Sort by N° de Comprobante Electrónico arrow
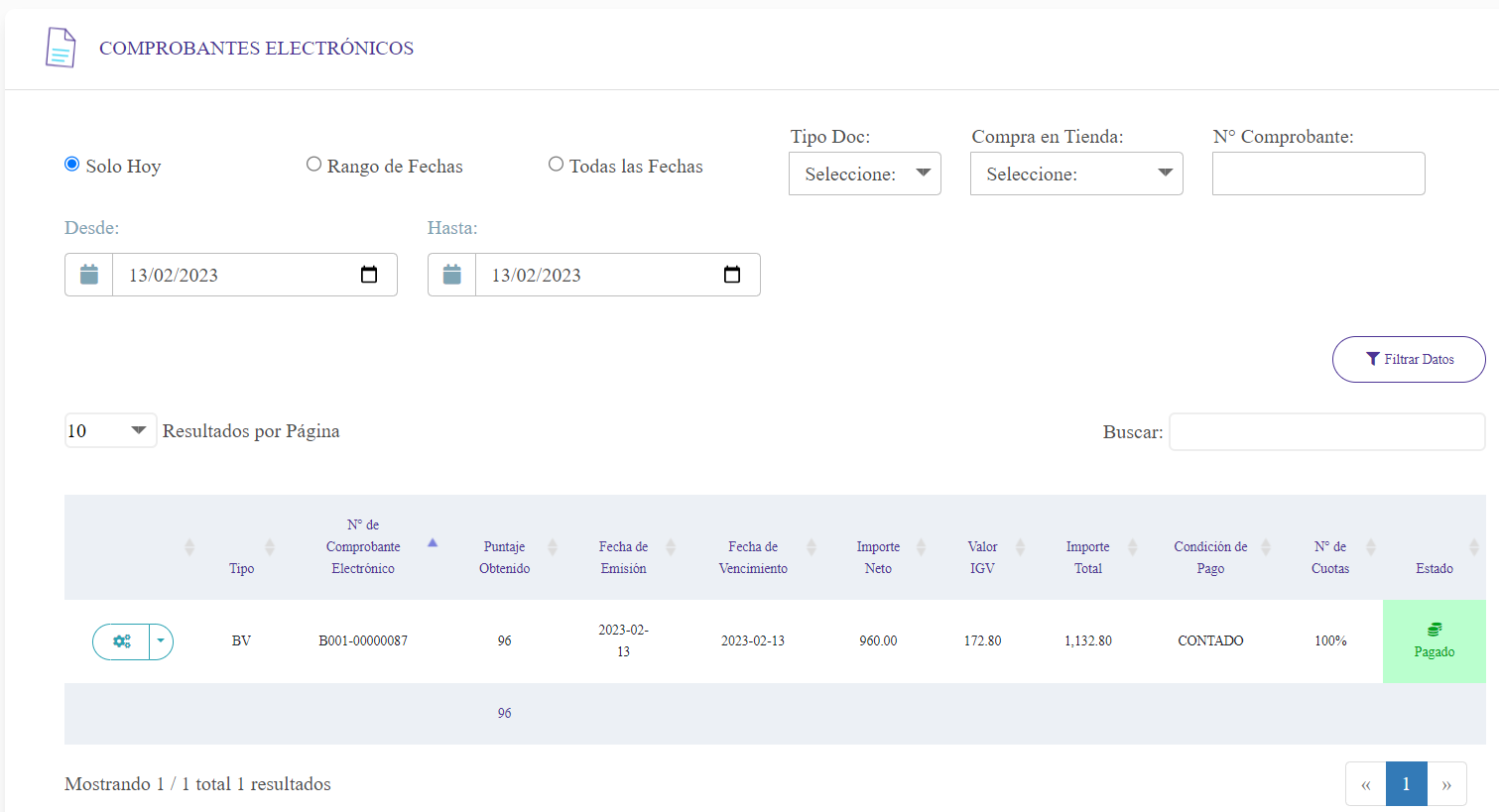The width and height of the screenshot is (1499, 812). pyautogui.click(x=433, y=543)
